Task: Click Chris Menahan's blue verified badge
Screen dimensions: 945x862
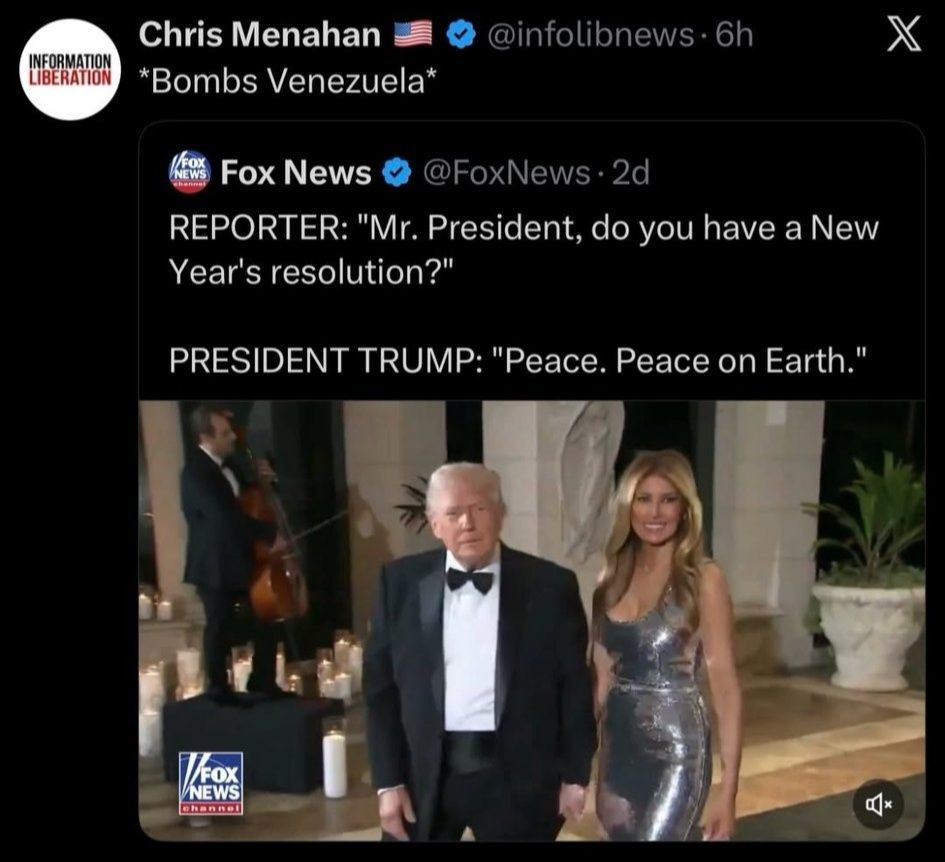Action: click(459, 36)
